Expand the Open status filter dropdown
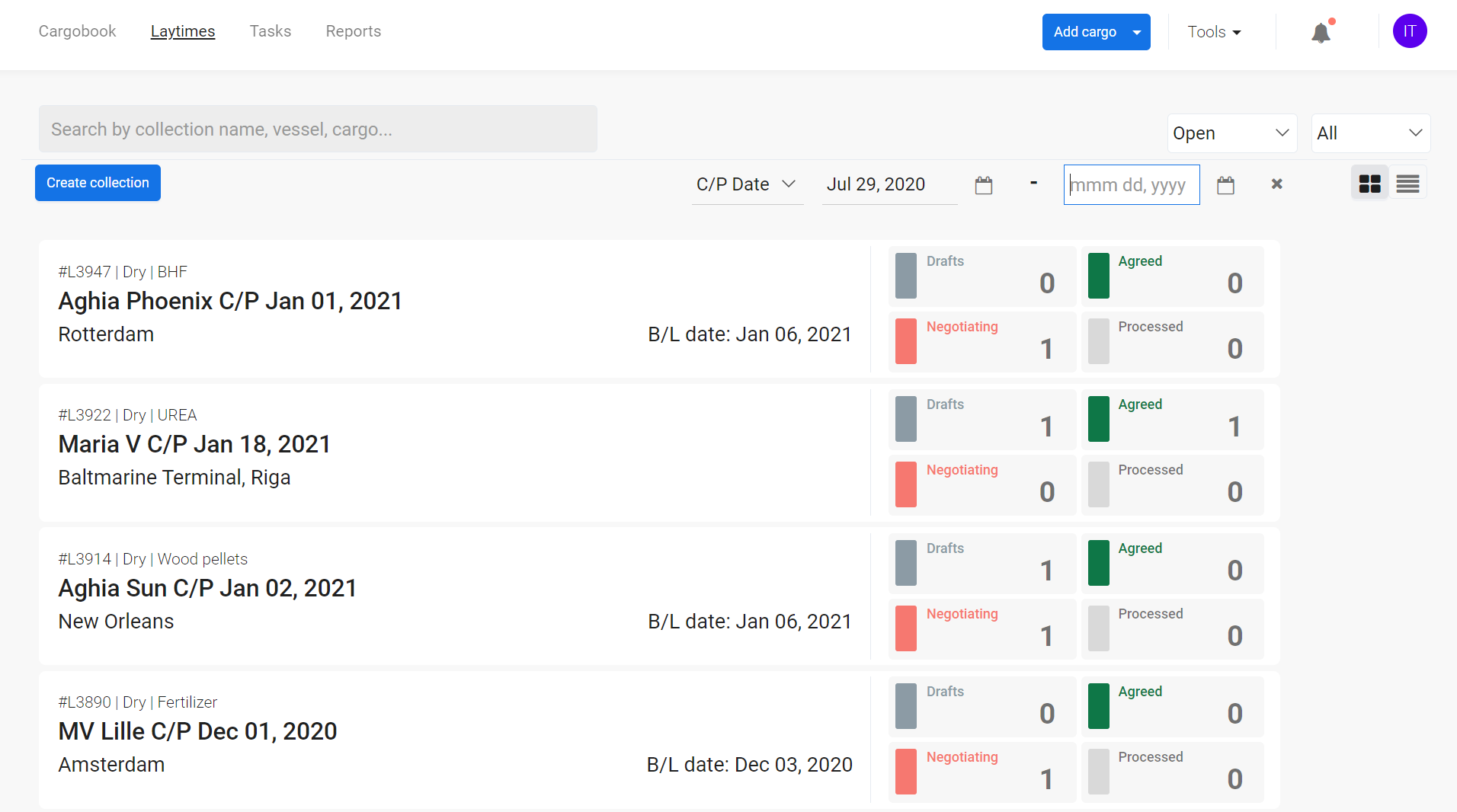The width and height of the screenshot is (1457, 812). click(x=1231, y=133)
